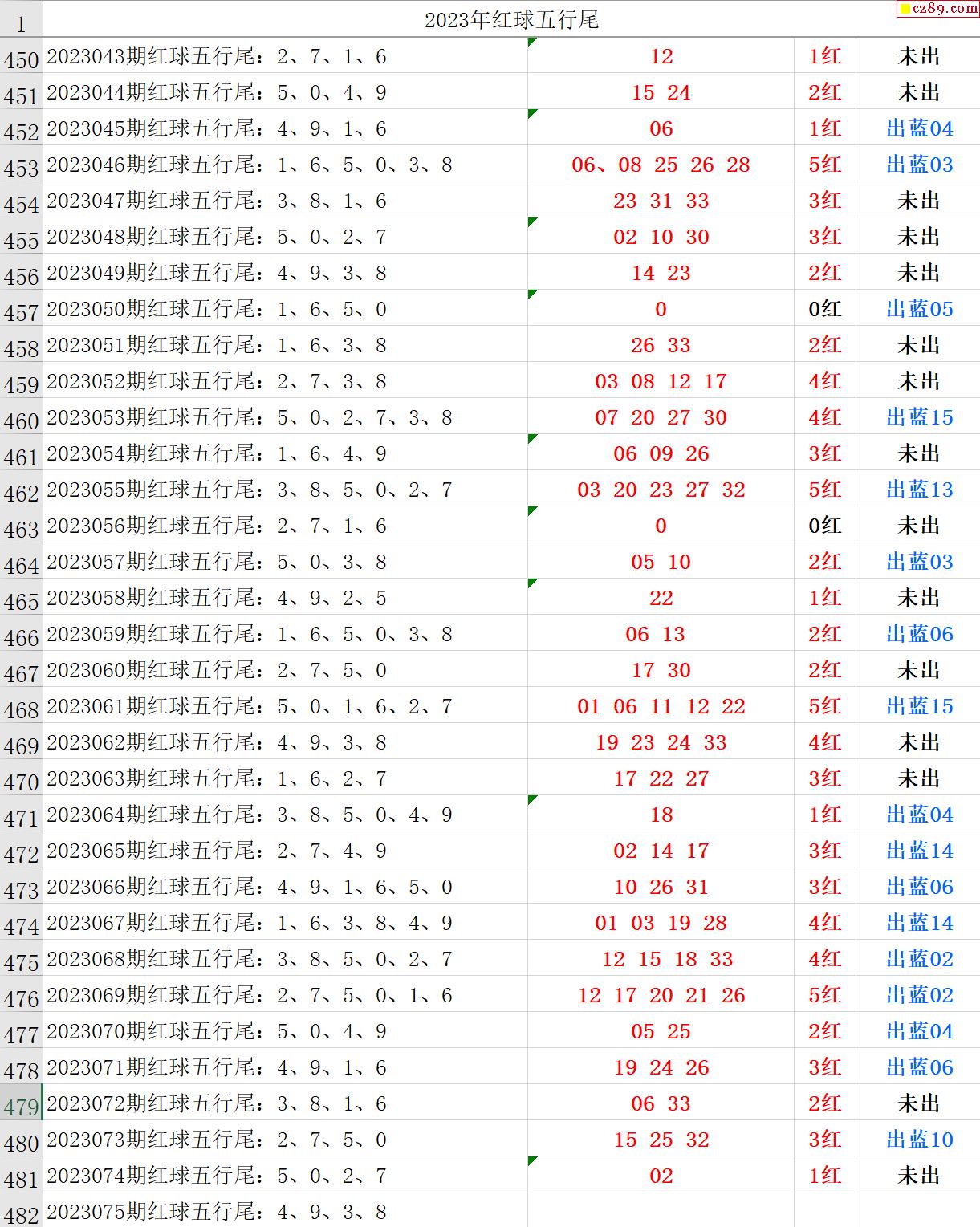980x1227 pixels.
Task: Select cell with numbers 01 06 11 12 22
Action: coord(661,706)
